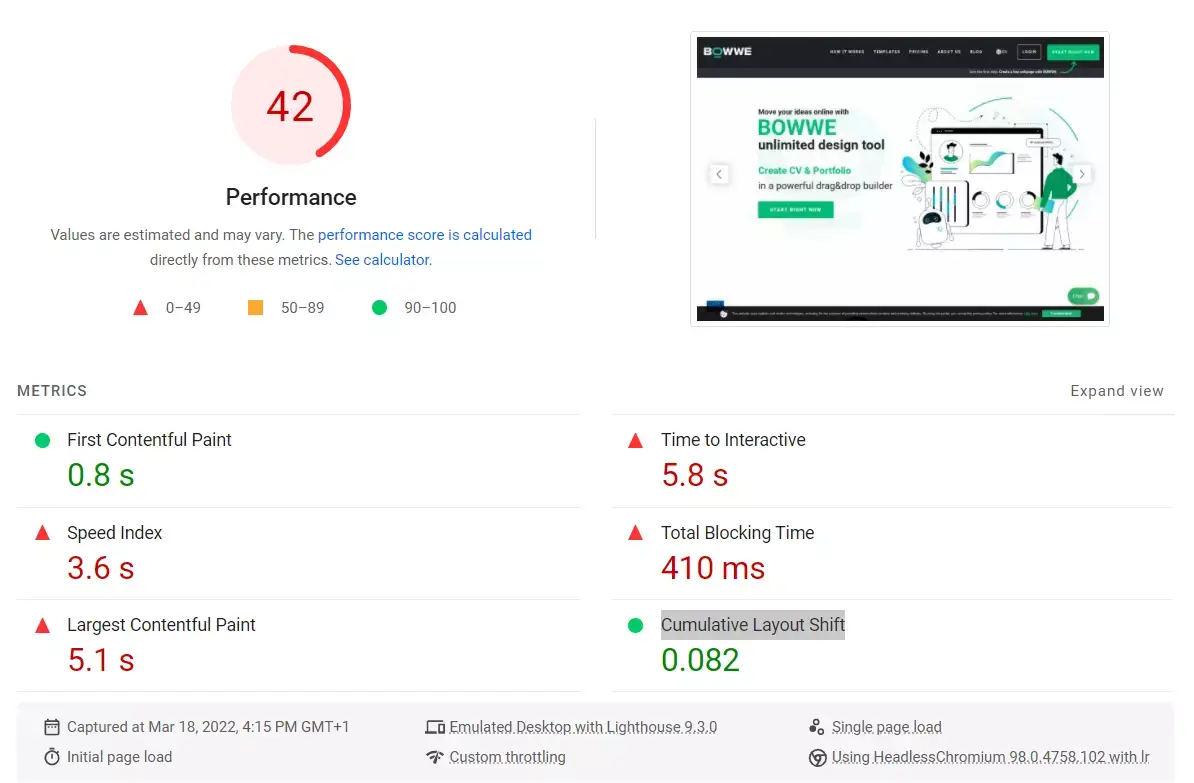Click the Chromium icon beside Using HeadlessChromium
1194x783 pixels.
click(x=817, y=758)
